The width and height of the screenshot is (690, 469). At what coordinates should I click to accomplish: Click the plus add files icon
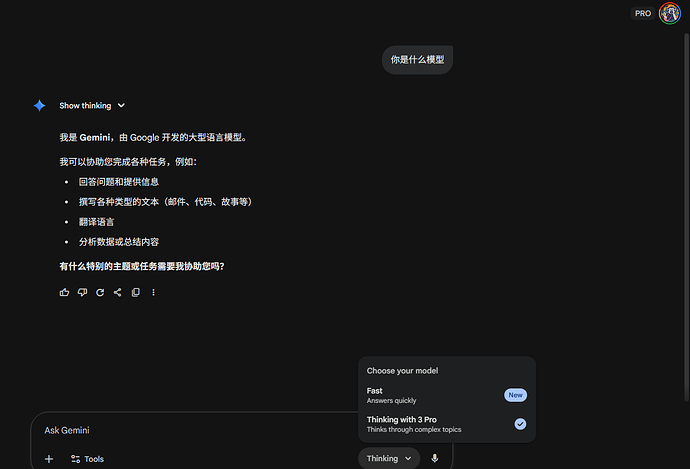49,459
